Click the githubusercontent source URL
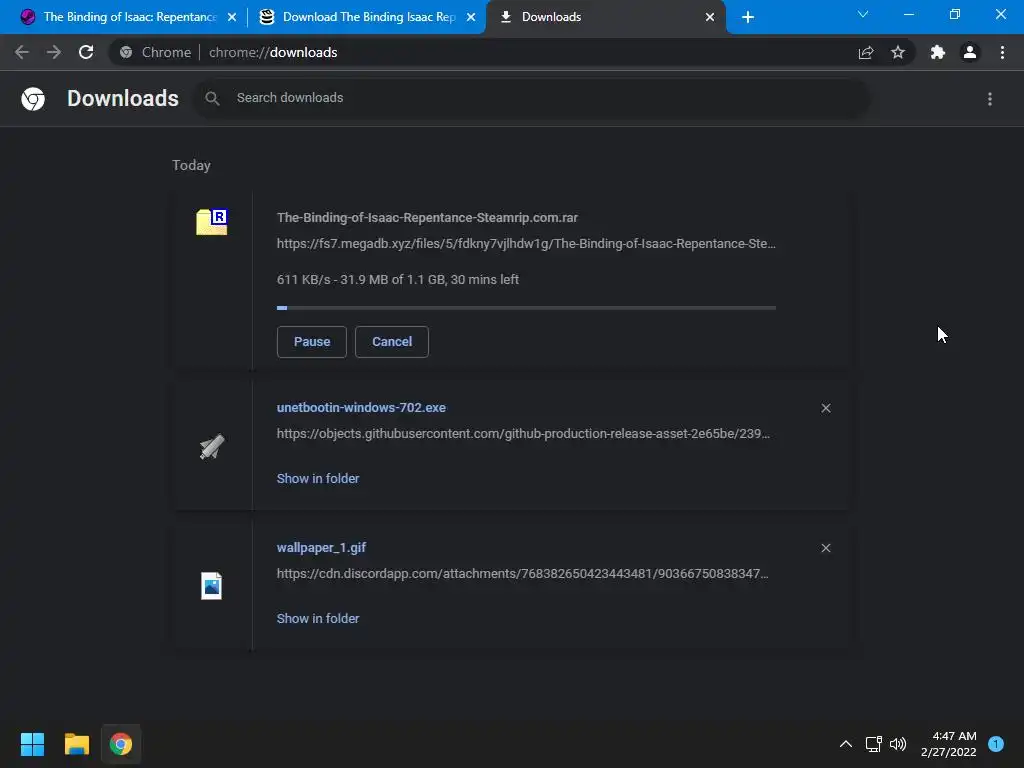Screen dimensions: 1024x768 [523, 434]
